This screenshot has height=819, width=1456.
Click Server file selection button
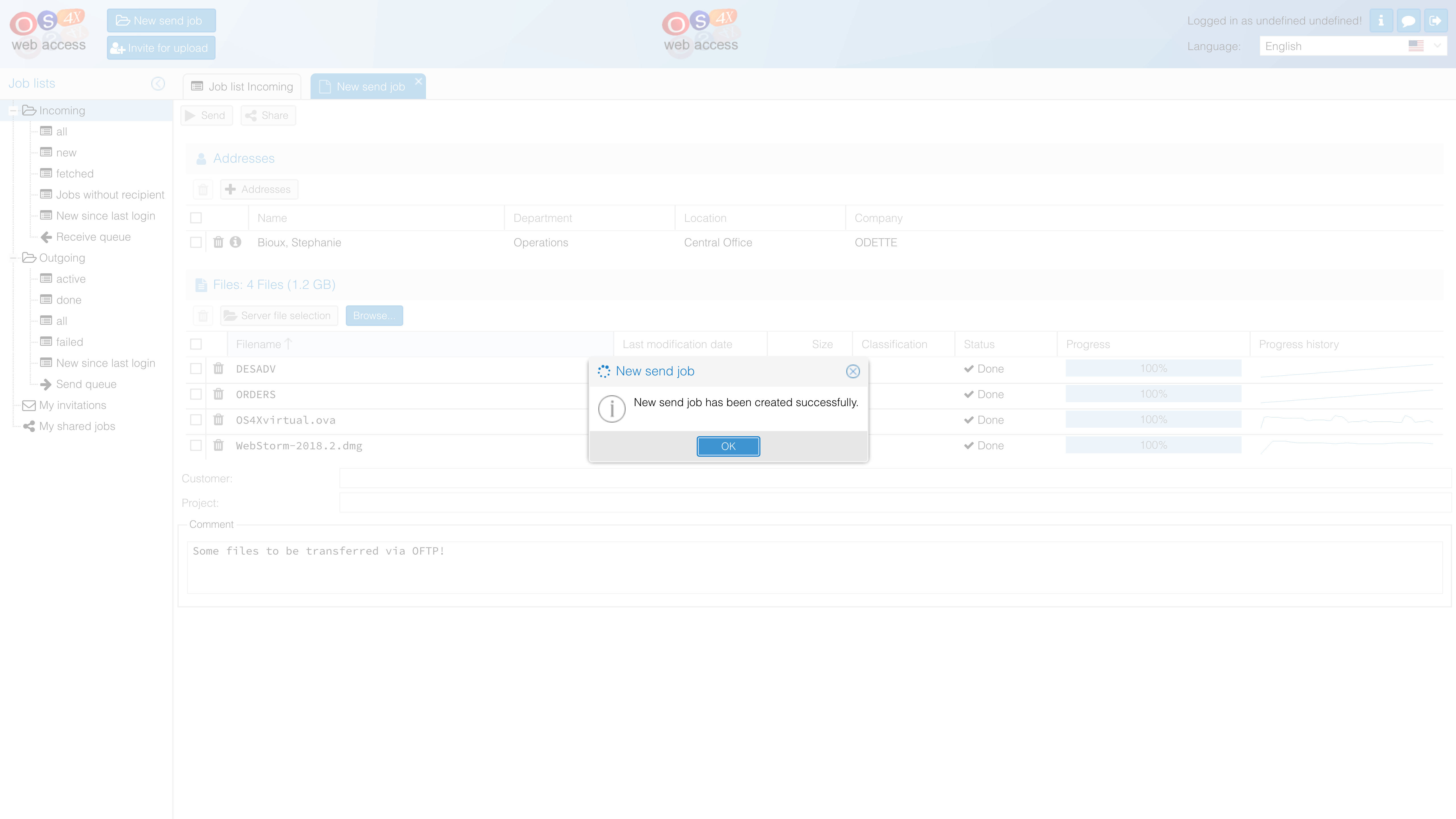(279, 315)
